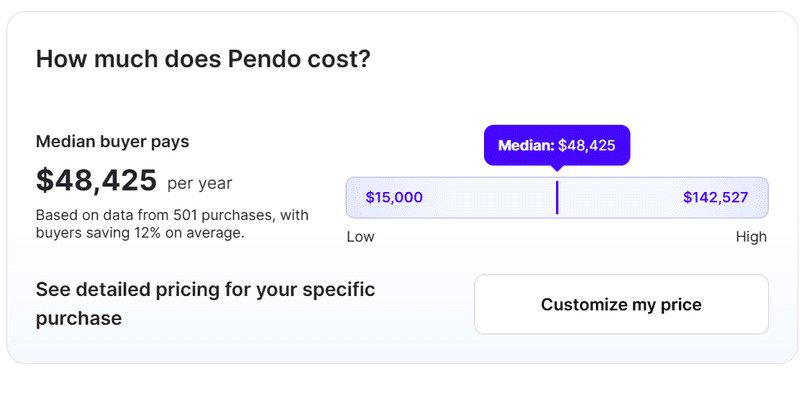Click the 'High' label under price bar
800x404 pixels.
tap(751, 237)
